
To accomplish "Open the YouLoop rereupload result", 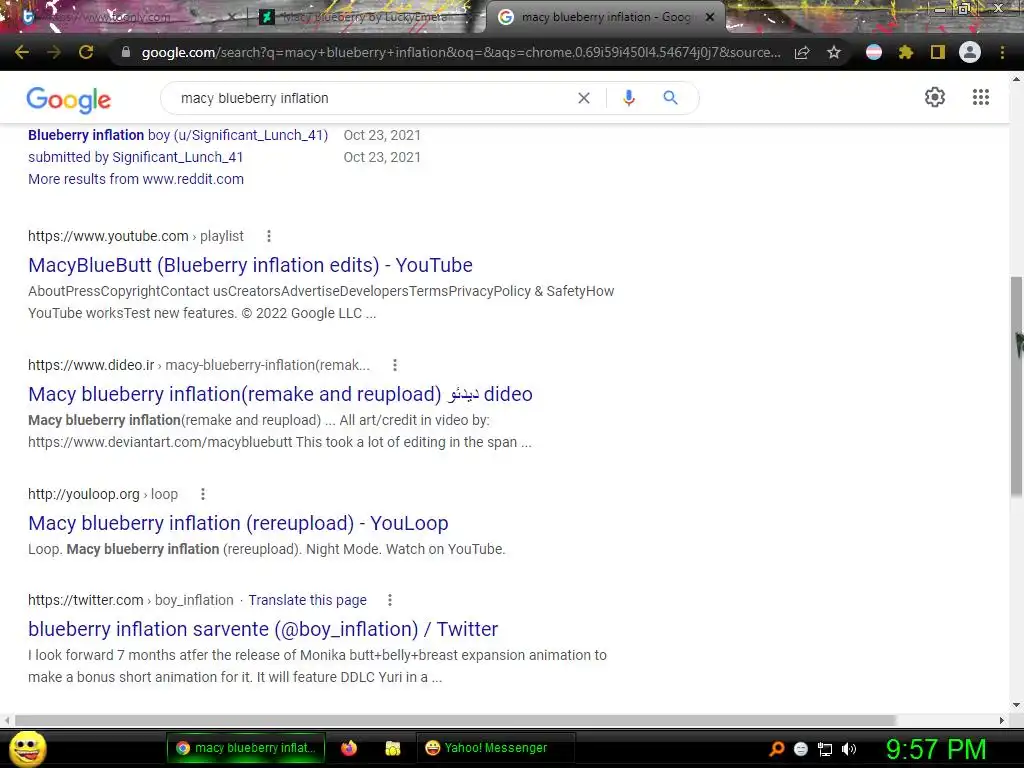I will coord(238,523).
